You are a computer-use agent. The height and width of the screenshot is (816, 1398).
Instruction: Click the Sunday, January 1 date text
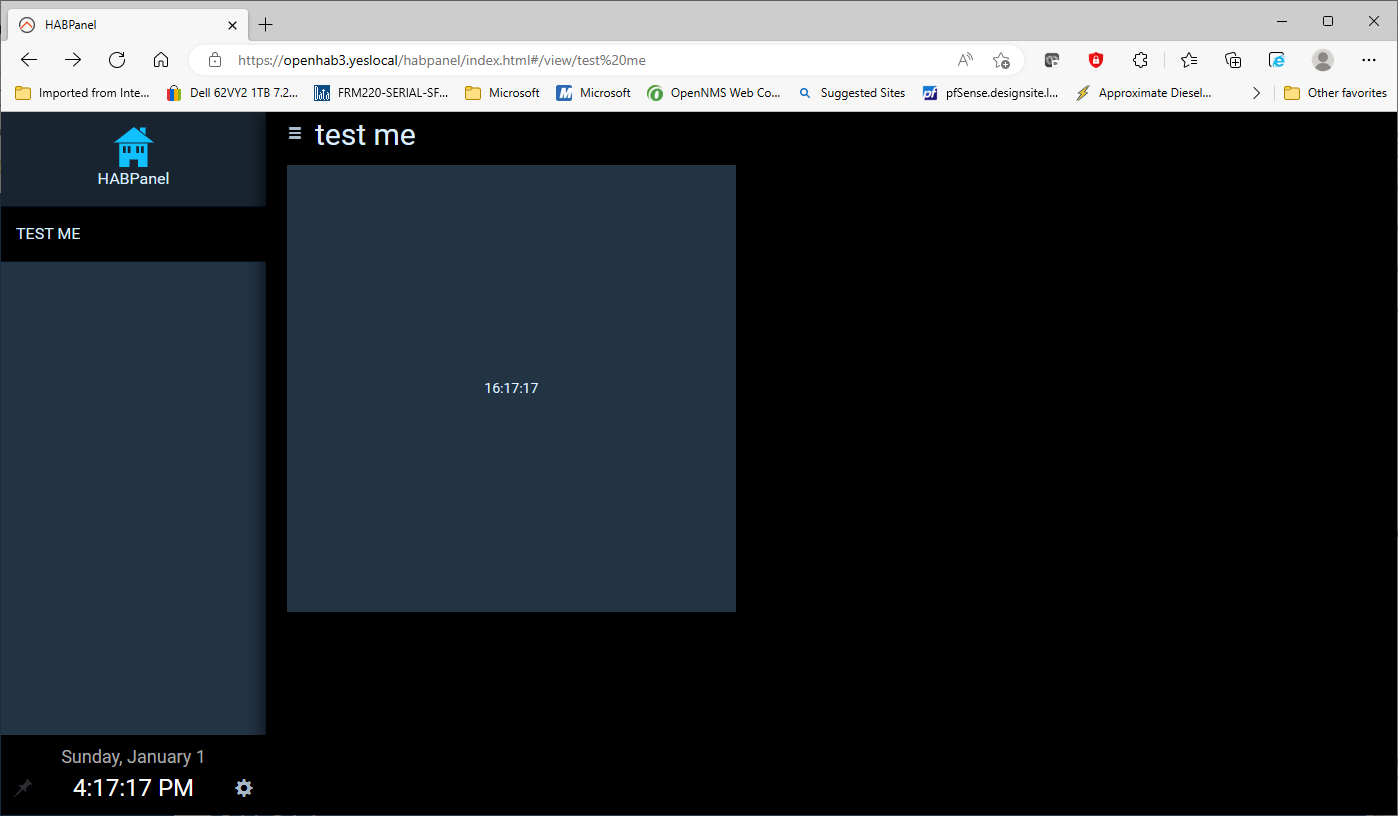point(133,757)
